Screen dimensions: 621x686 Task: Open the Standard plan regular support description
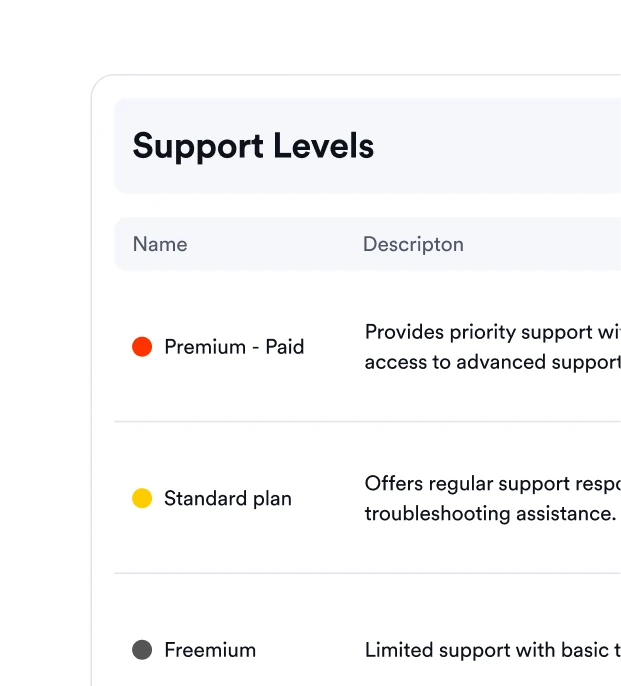[x=493, y=498]
